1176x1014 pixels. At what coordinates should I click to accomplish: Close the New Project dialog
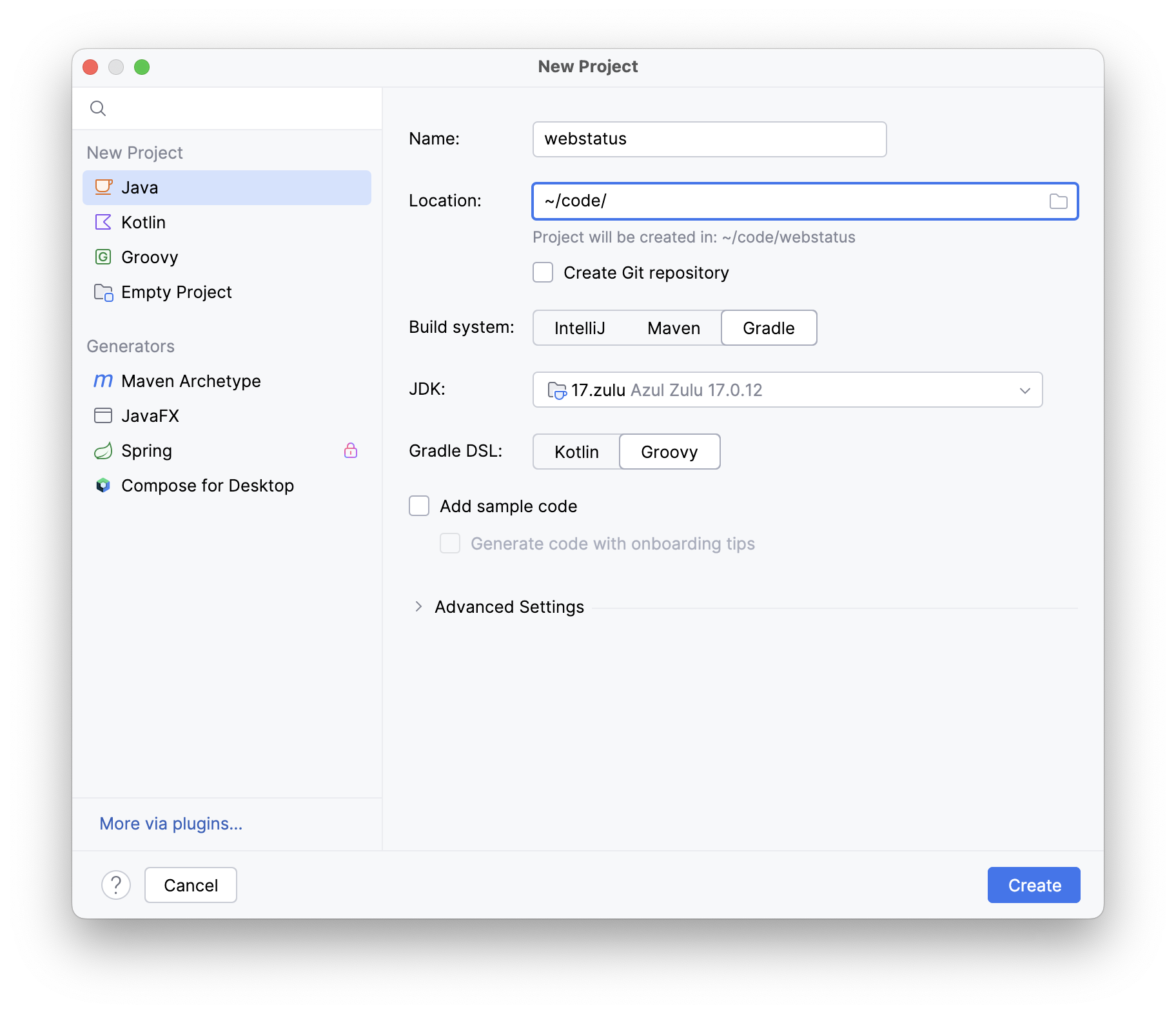[x=90, y=67]
